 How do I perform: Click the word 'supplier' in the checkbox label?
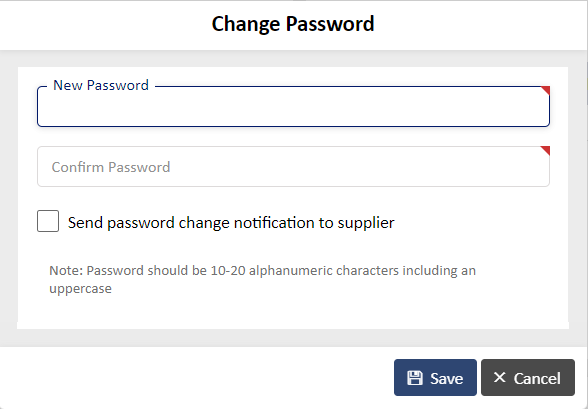[366, 223]
